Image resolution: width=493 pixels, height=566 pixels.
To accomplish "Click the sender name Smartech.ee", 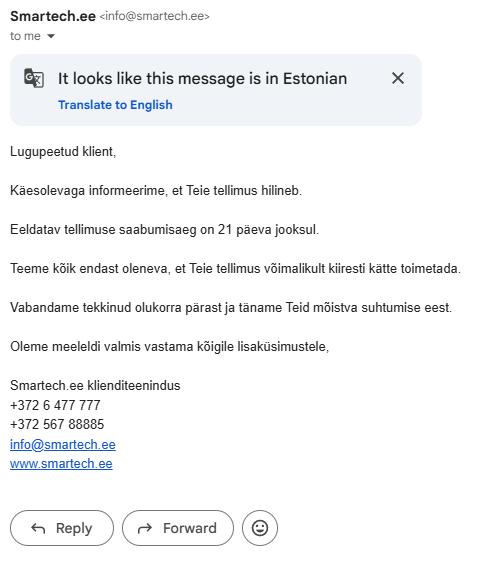I will coord(53,16).
